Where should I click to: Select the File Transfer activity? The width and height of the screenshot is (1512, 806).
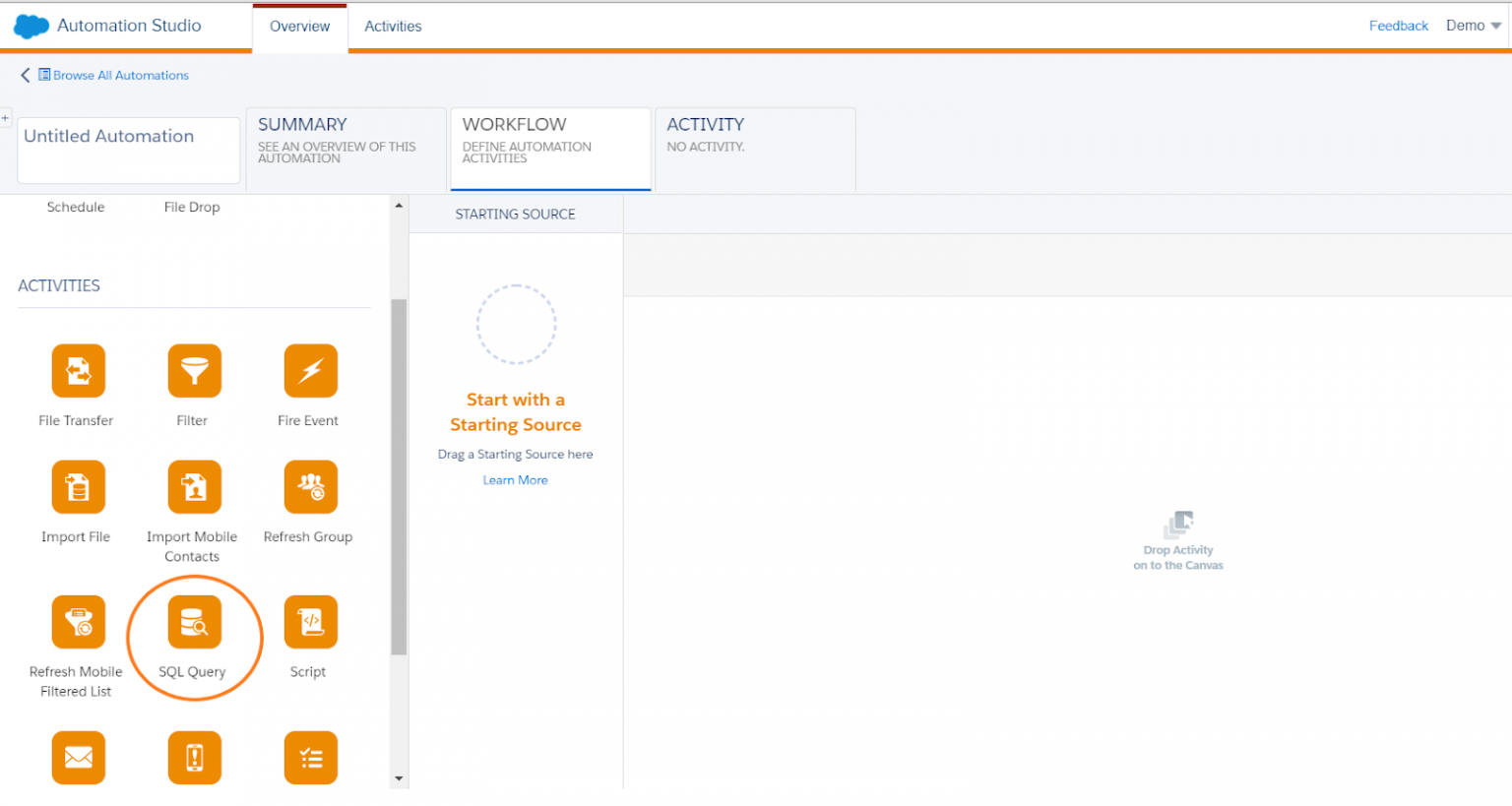[77, 371]
